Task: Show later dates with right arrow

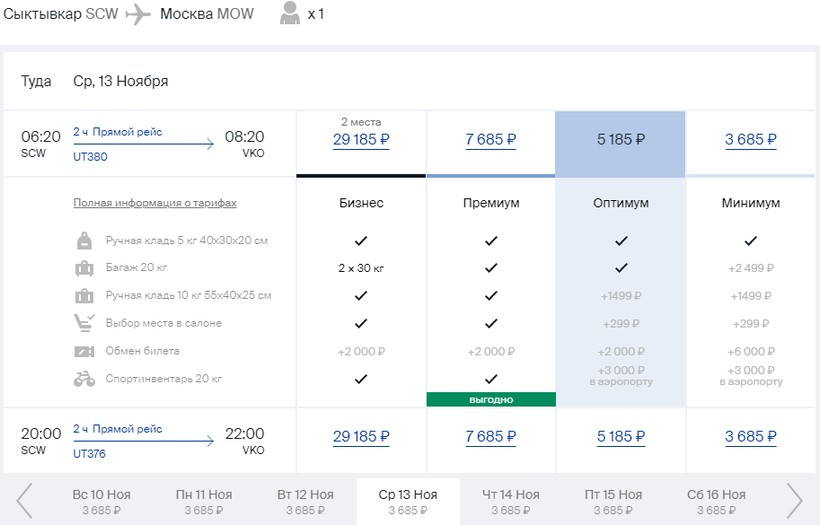Action: (x=795, y=500)
